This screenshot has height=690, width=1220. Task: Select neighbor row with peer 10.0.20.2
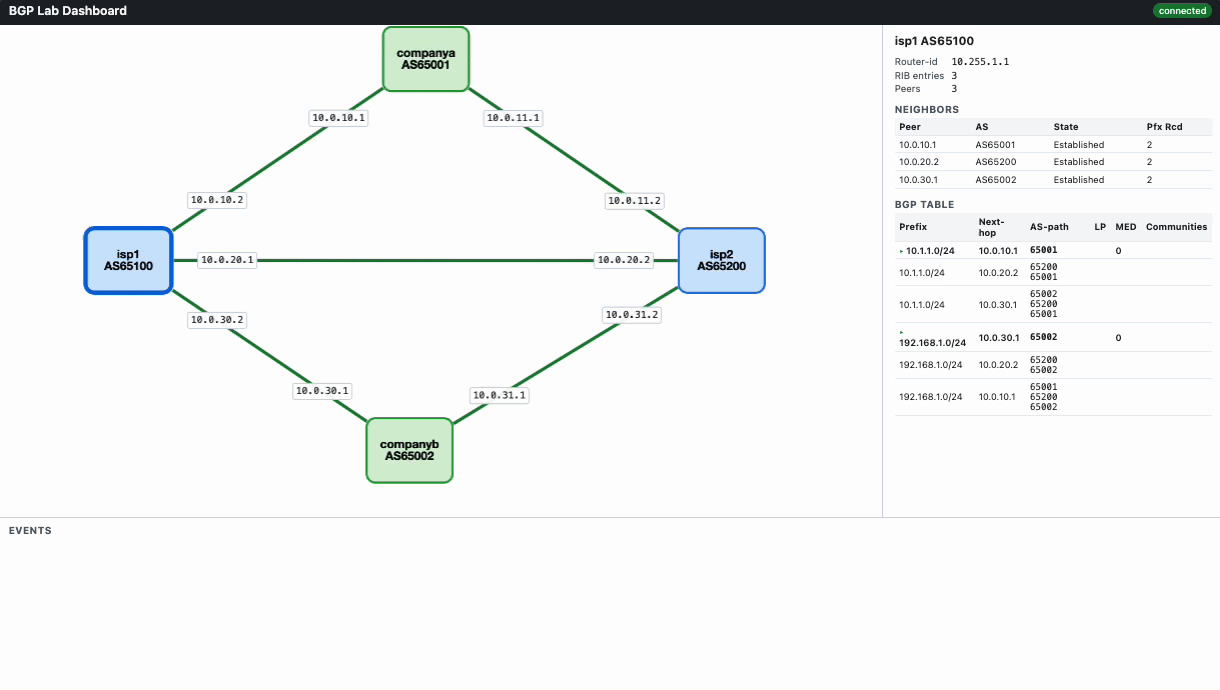pos(1053,162)
